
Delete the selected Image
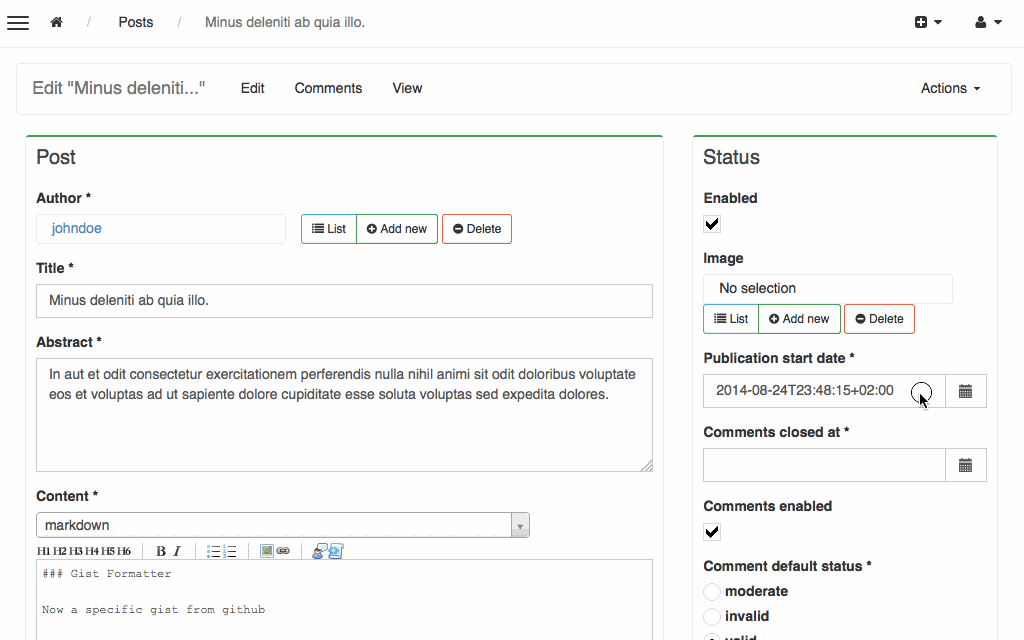(879, 319)
